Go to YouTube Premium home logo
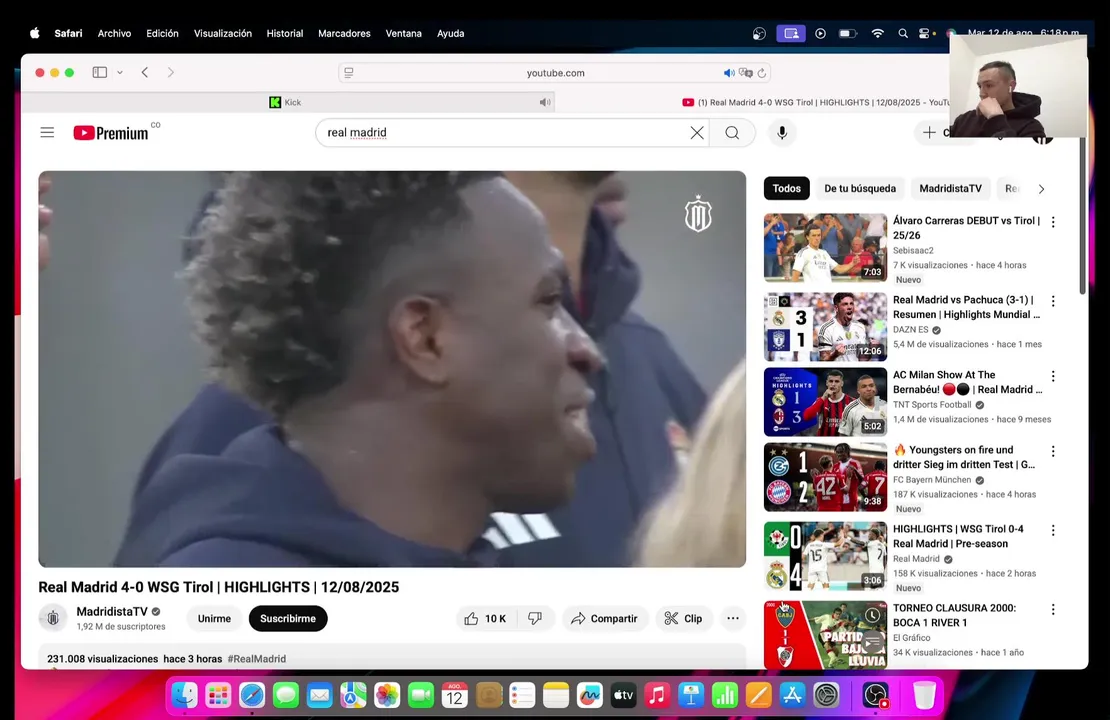1110x720 pixels. point(111,133)
